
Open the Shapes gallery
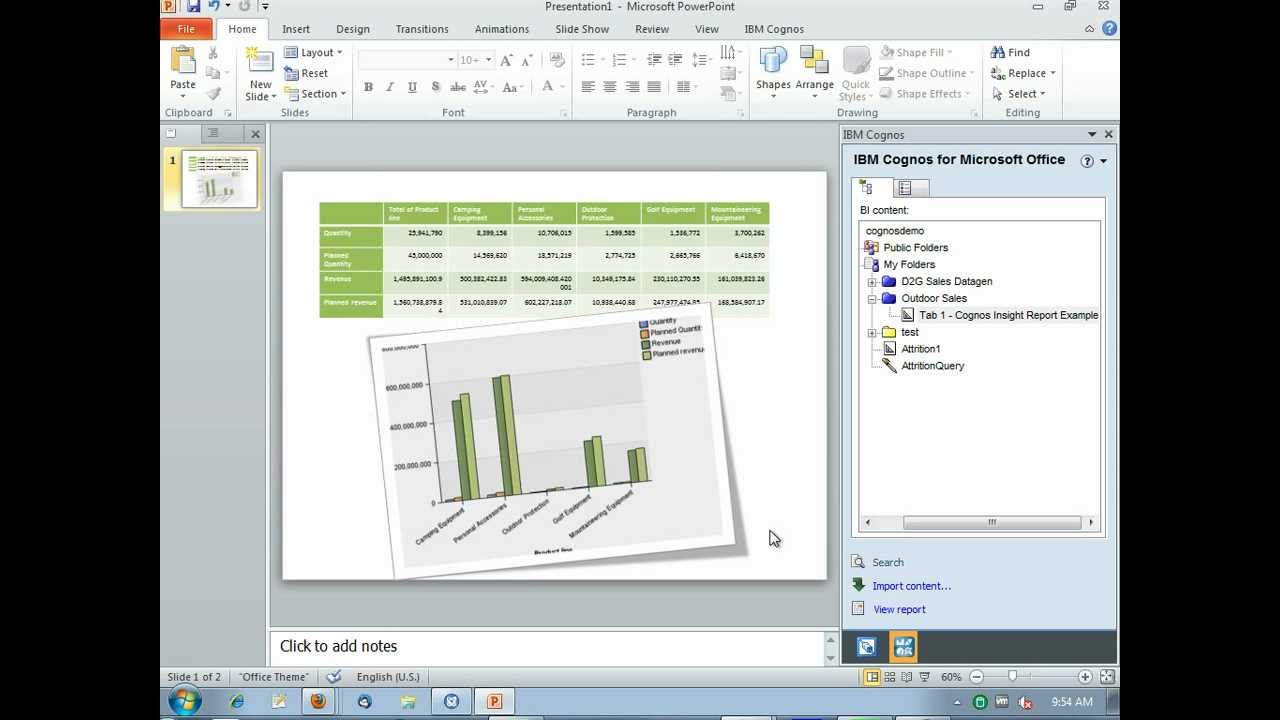(773, 72)
